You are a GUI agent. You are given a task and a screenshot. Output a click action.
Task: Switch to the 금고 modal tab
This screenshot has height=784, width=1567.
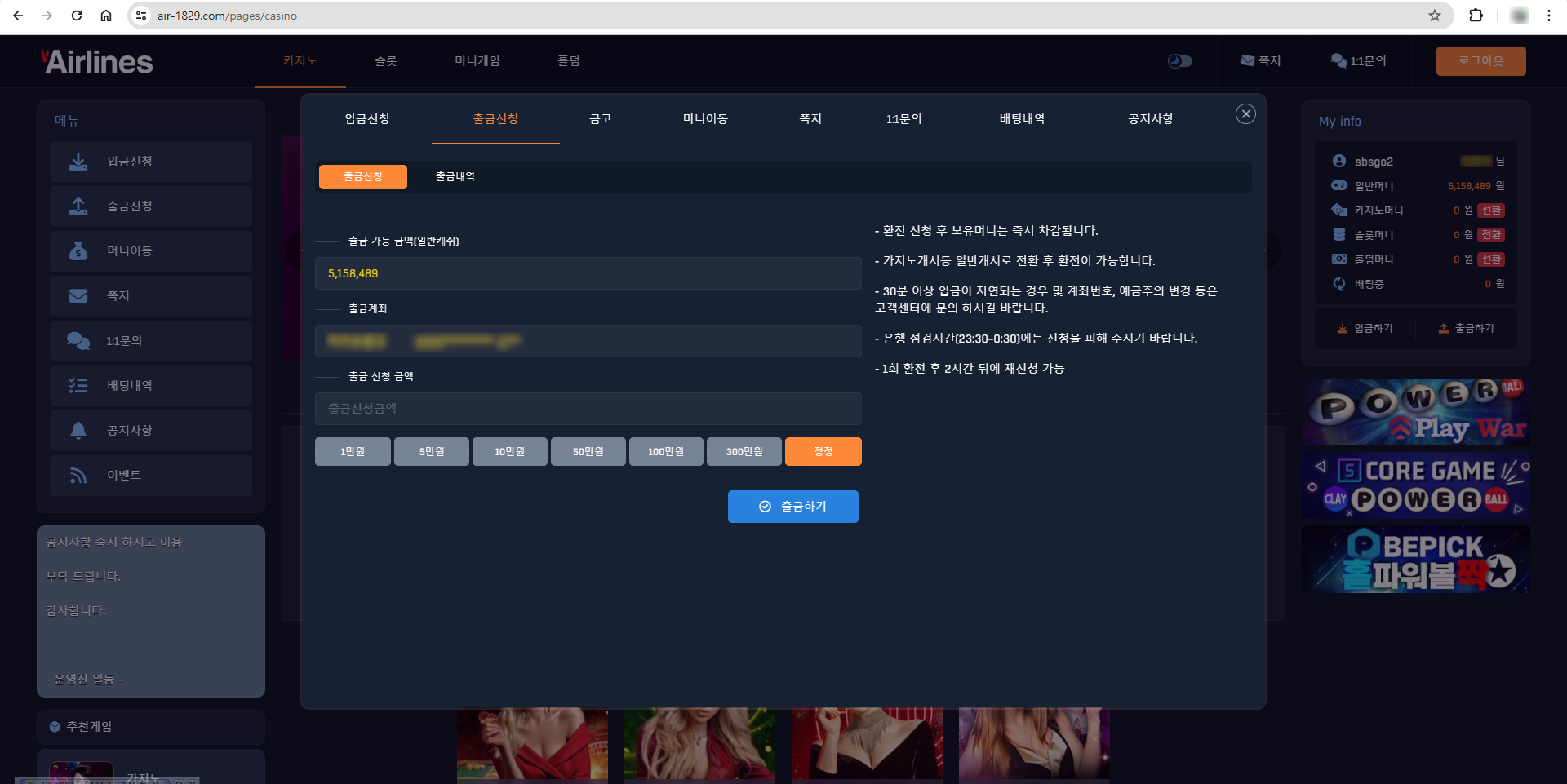pos(601,119)
